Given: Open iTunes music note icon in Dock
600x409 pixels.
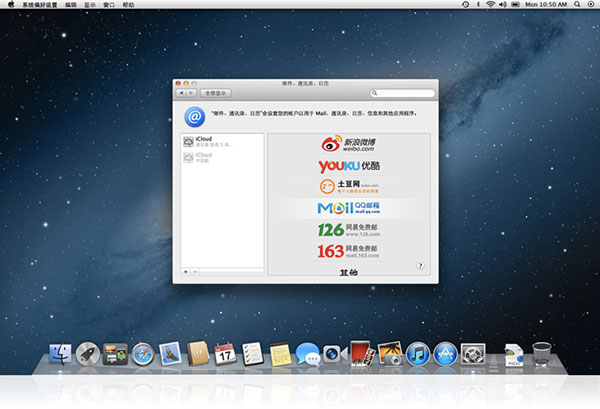Looking at the screenshot, I should tap(417, 354).
